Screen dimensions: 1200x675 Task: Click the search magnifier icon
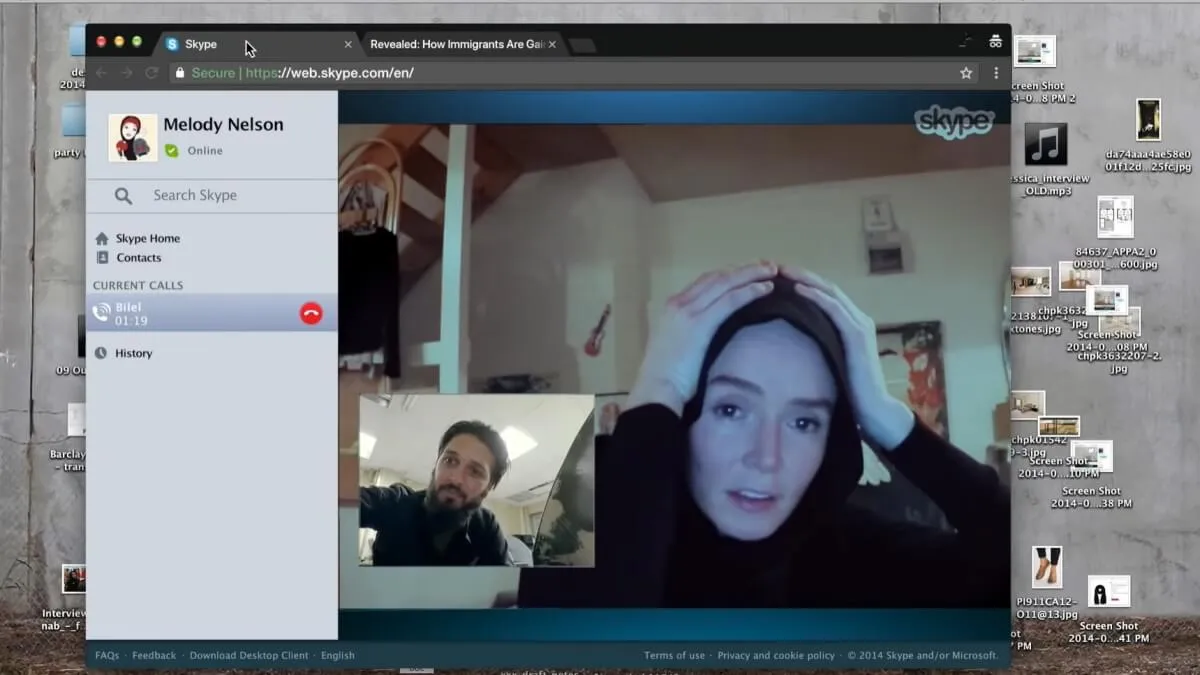pyautogui.click(x=123, y=196)
